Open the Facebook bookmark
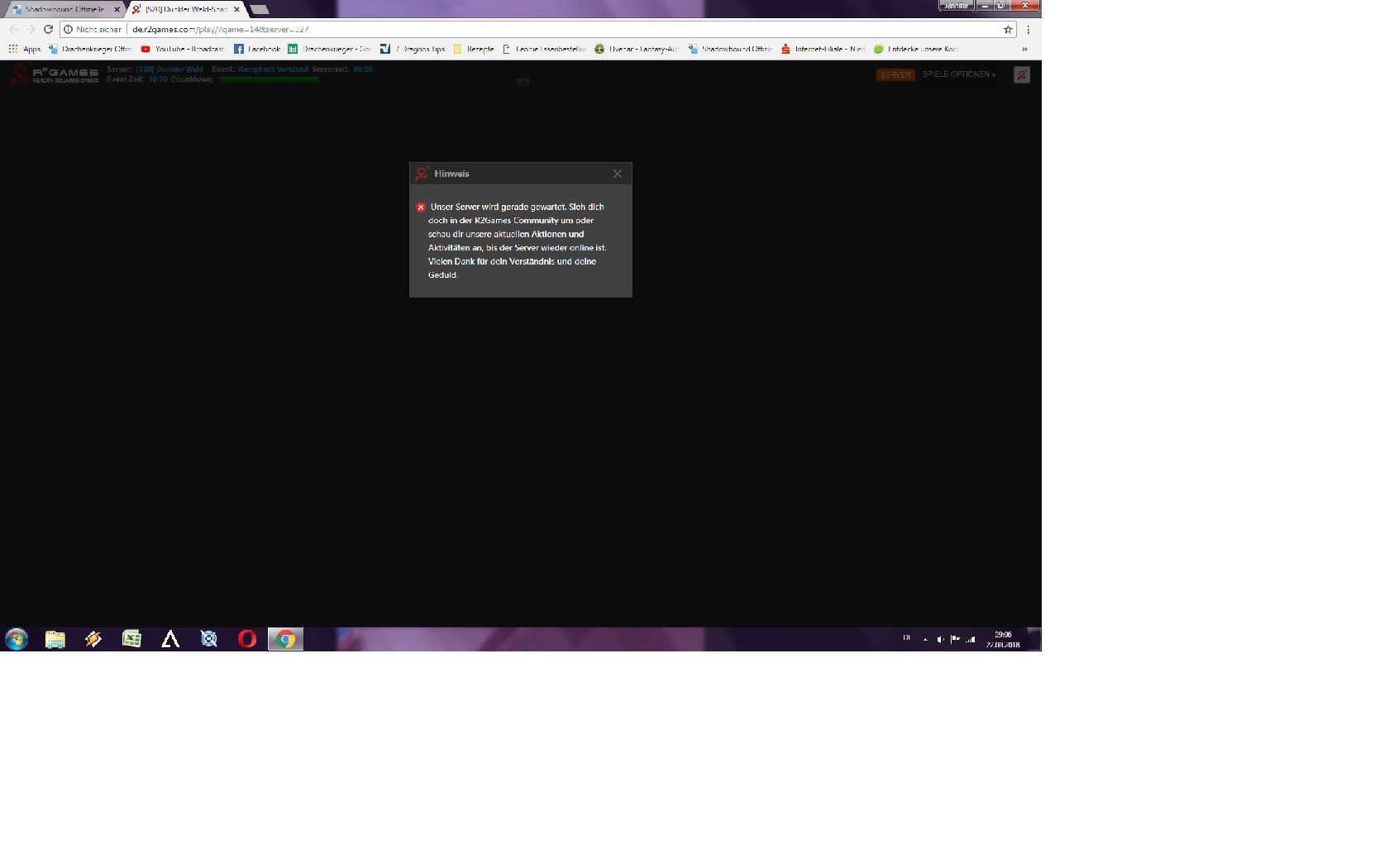Screen dimensions: 1389x868 (x=257, y=49)
